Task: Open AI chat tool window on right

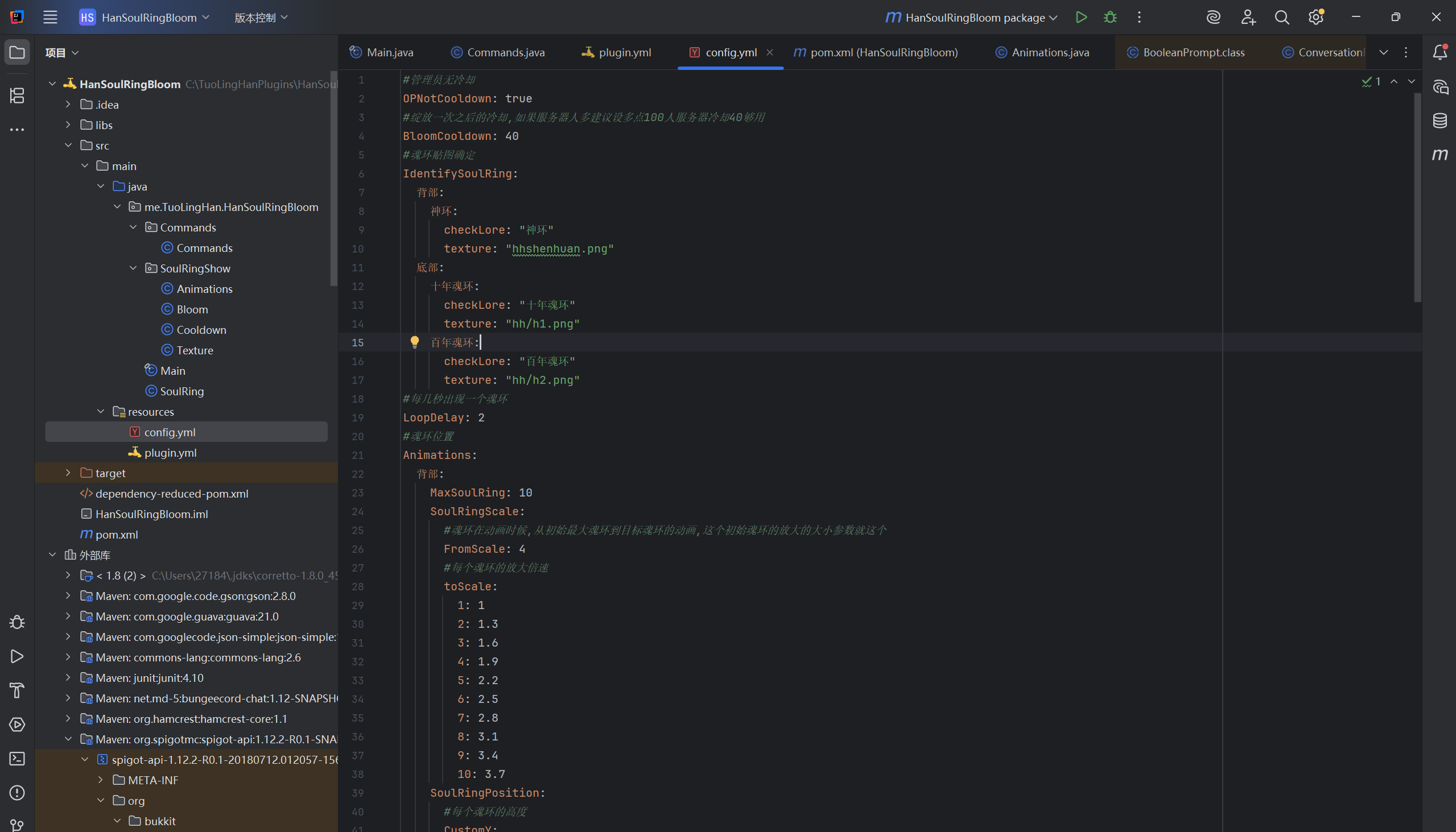Action: 1439,87
